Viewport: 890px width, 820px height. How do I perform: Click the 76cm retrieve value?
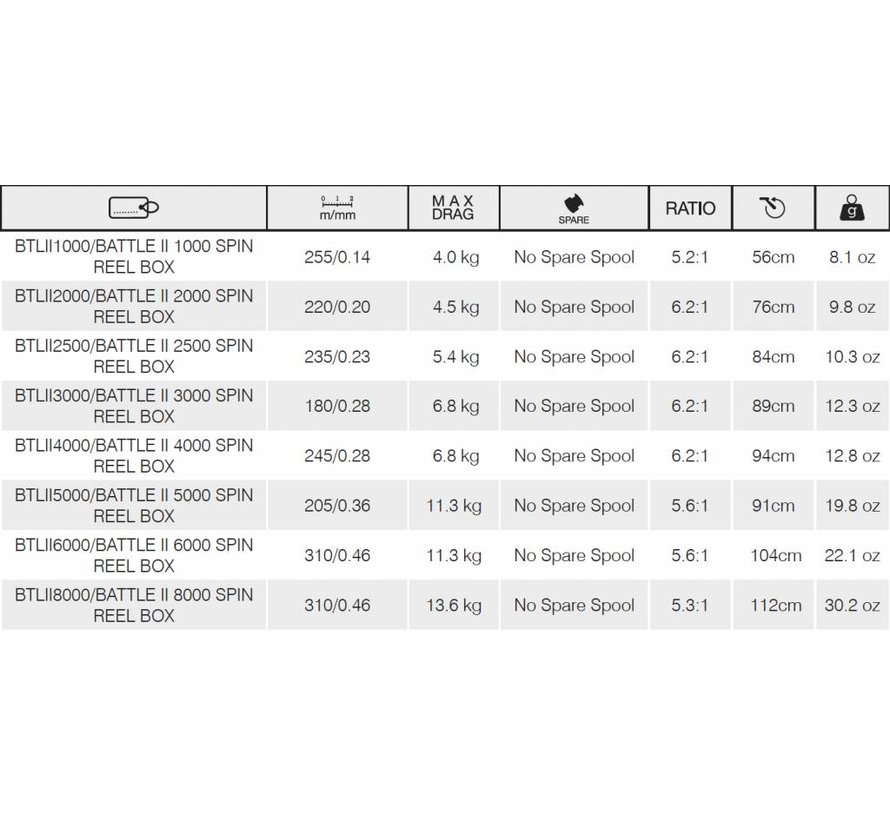(773, 307)
